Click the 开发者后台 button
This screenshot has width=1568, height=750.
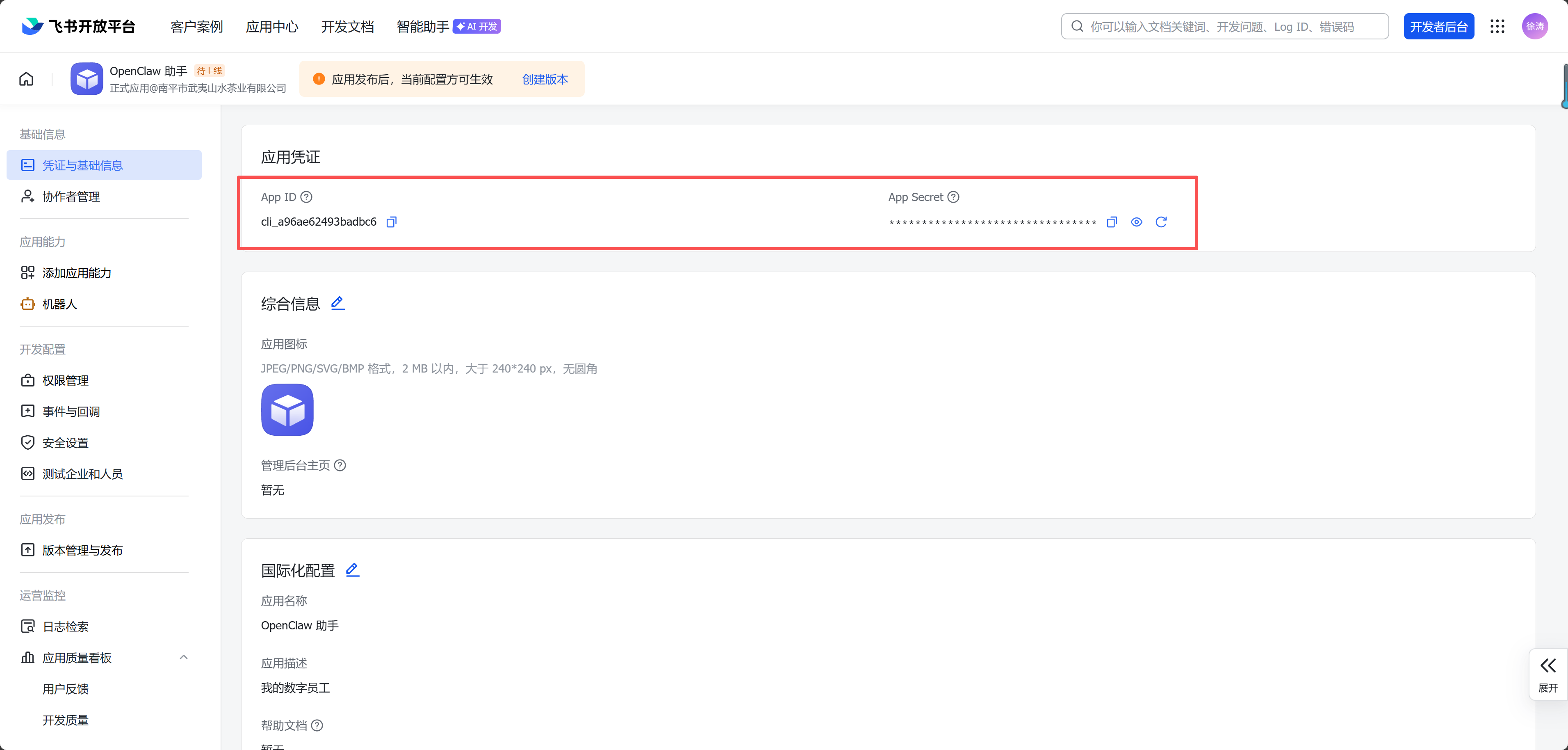(1438, 26)
